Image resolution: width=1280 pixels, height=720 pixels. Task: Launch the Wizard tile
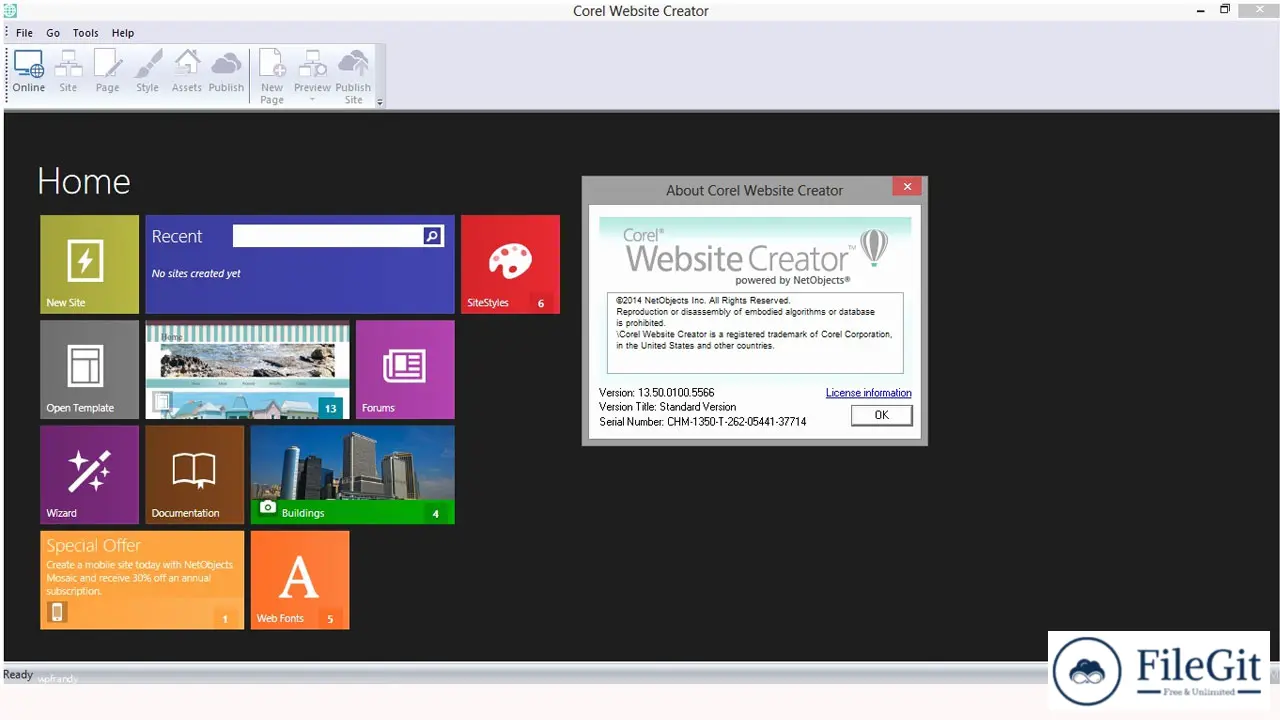[89, 474]
